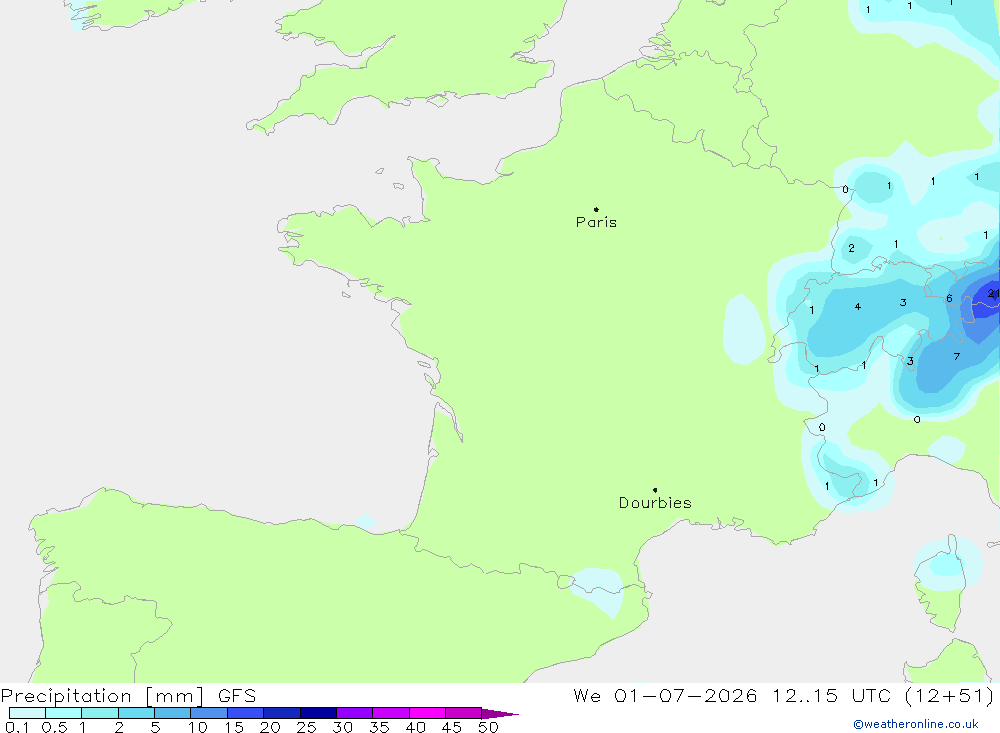
Task: Select the Paris map label
Action: 596,222
